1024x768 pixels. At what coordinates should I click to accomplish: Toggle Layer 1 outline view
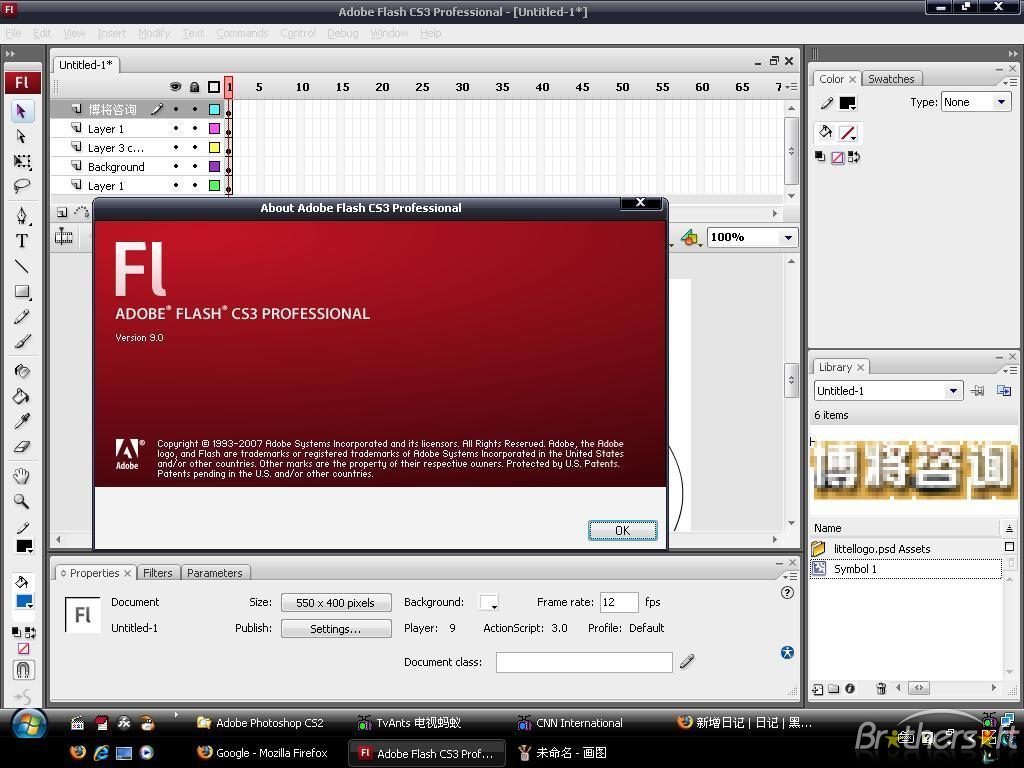214,128
